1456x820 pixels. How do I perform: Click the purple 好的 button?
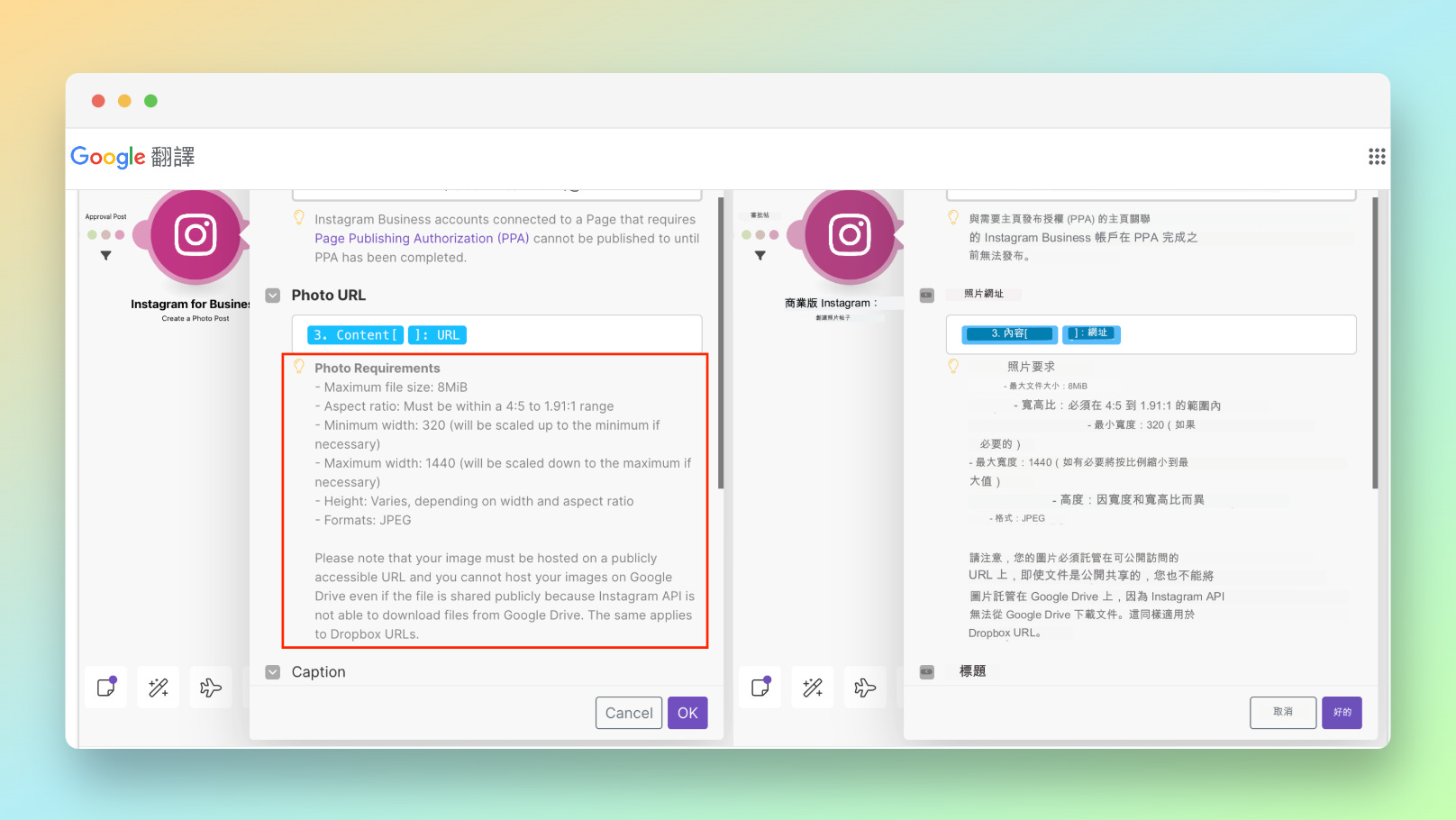click(1342, 713)
